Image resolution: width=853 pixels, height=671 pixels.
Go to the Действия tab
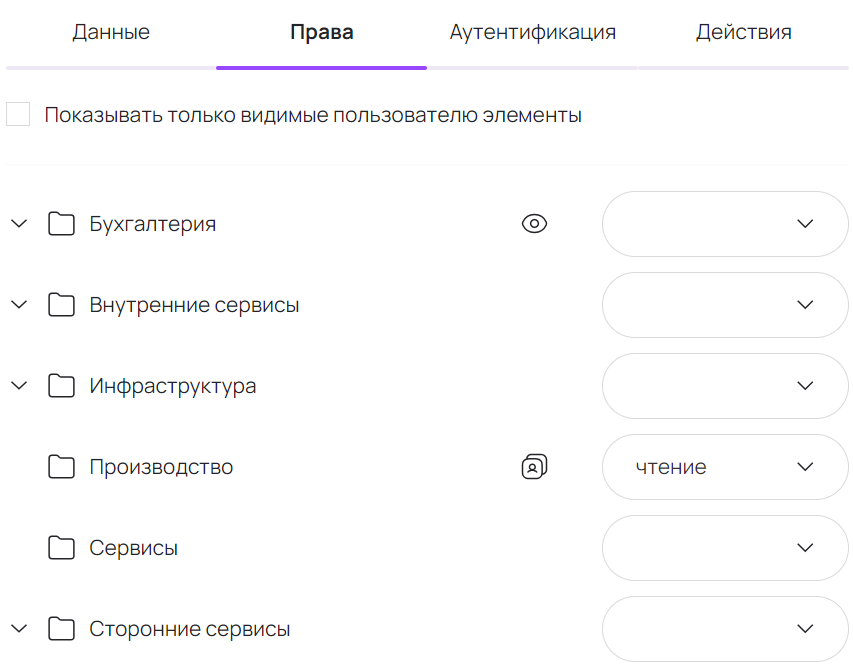click(x=744, y=31)
